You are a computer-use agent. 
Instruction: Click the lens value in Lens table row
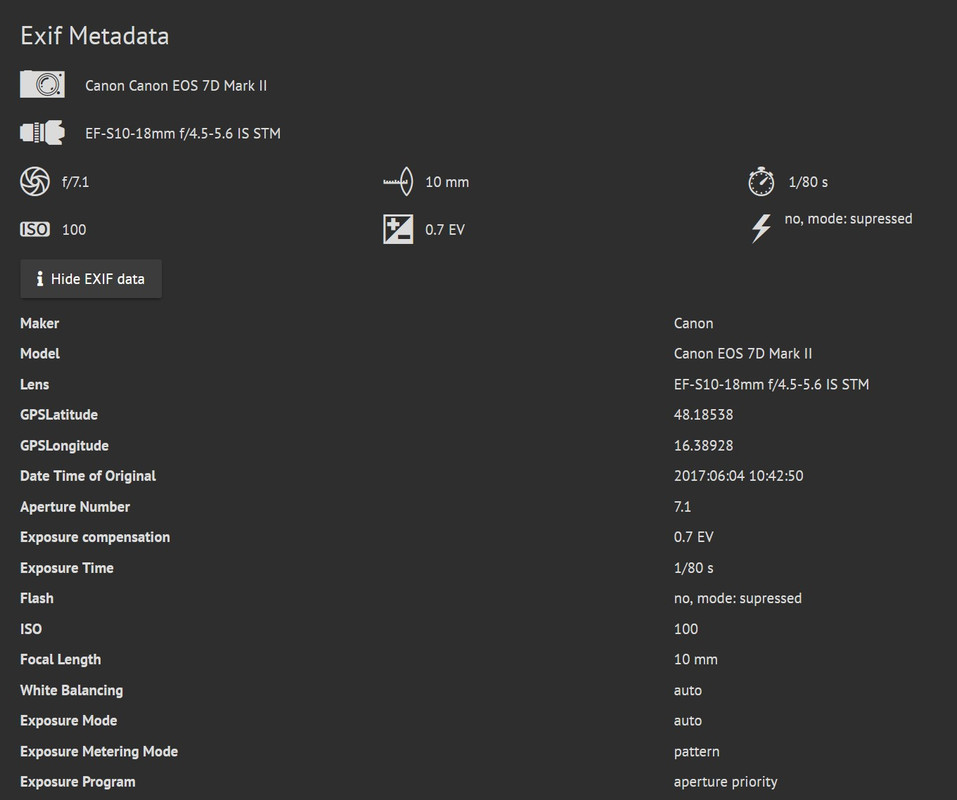(x=771, y=384)
